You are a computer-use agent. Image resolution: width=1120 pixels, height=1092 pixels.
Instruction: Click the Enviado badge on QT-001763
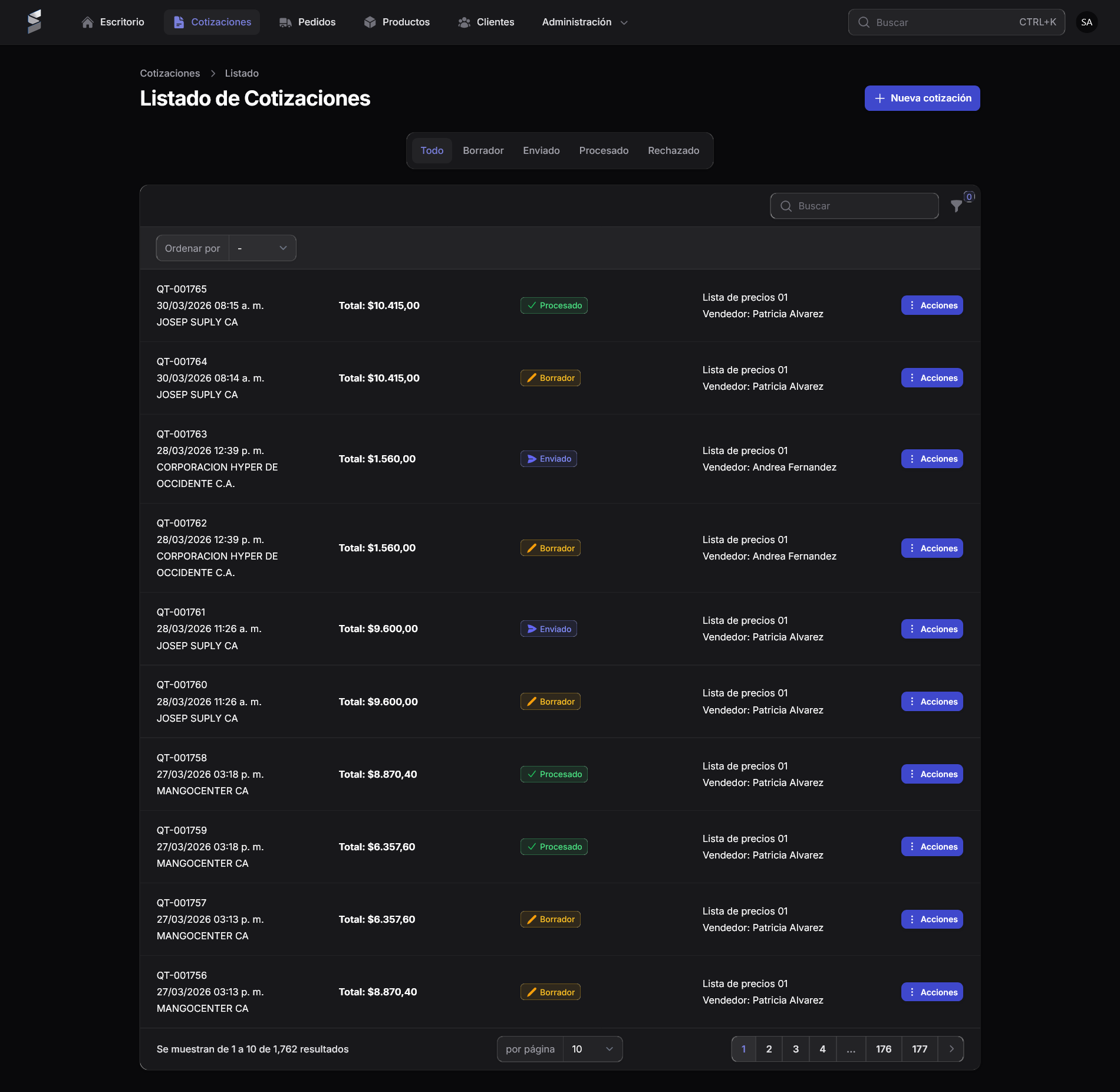point(548,458)
